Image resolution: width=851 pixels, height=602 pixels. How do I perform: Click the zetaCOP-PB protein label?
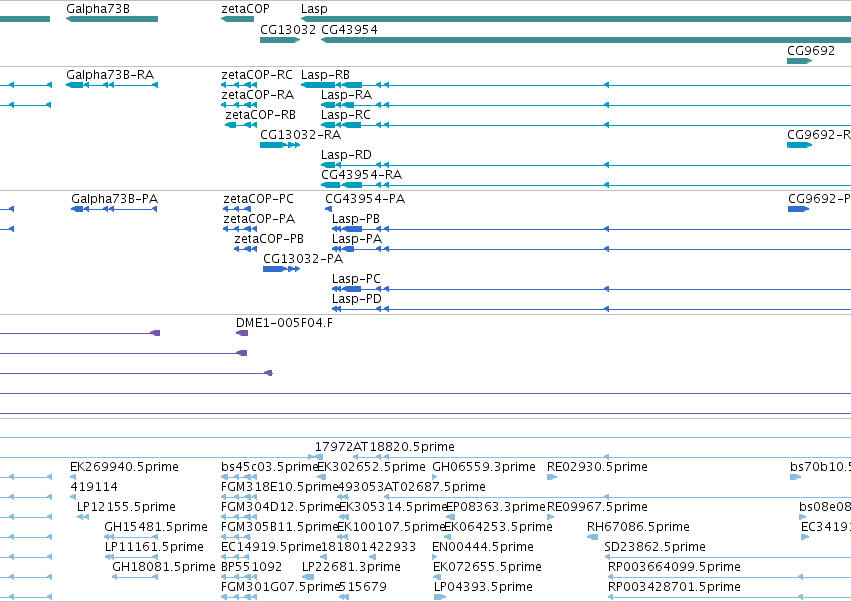(269, 239)
